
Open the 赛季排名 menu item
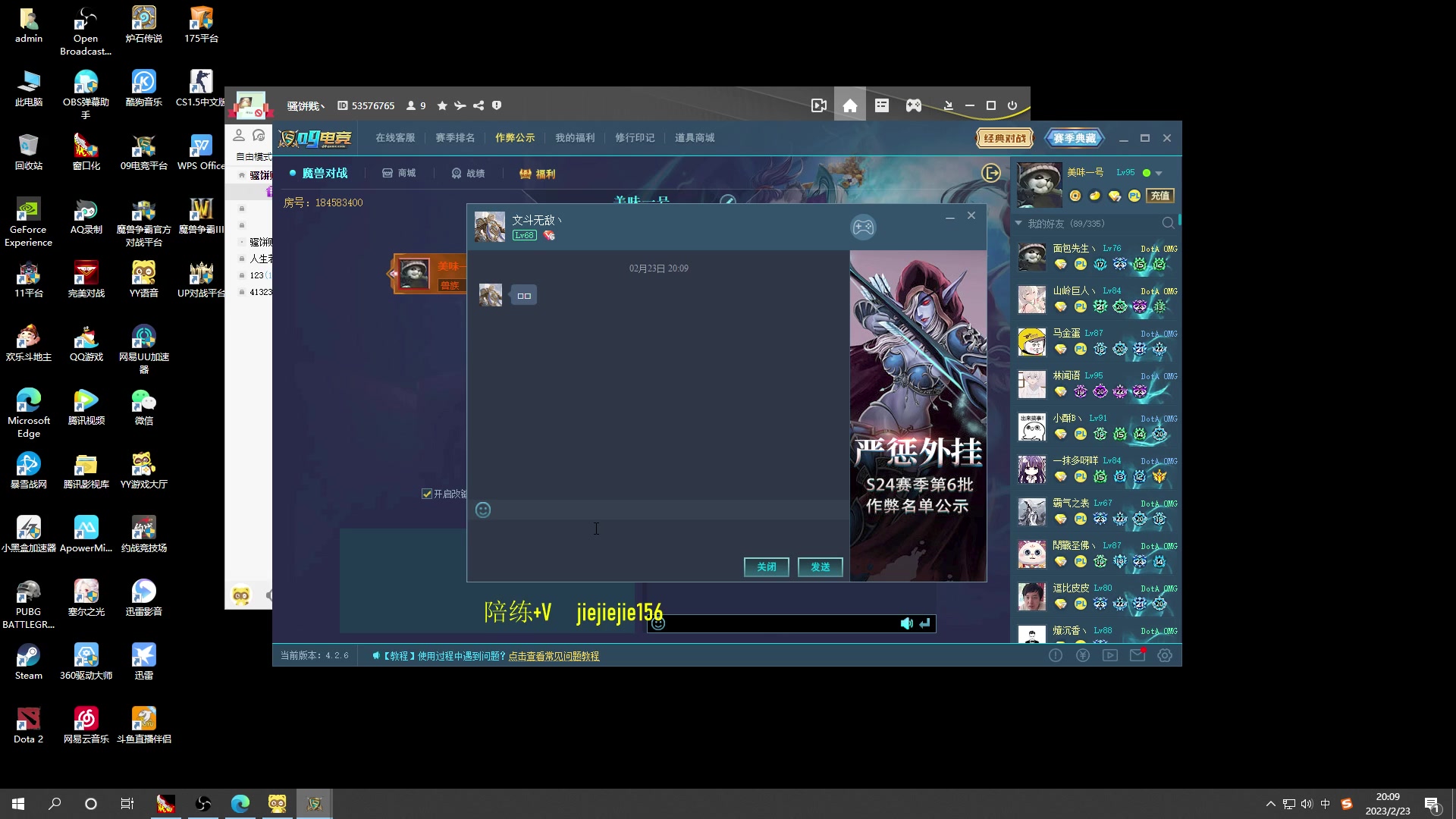pyautogui.click(x=455, y=138)
